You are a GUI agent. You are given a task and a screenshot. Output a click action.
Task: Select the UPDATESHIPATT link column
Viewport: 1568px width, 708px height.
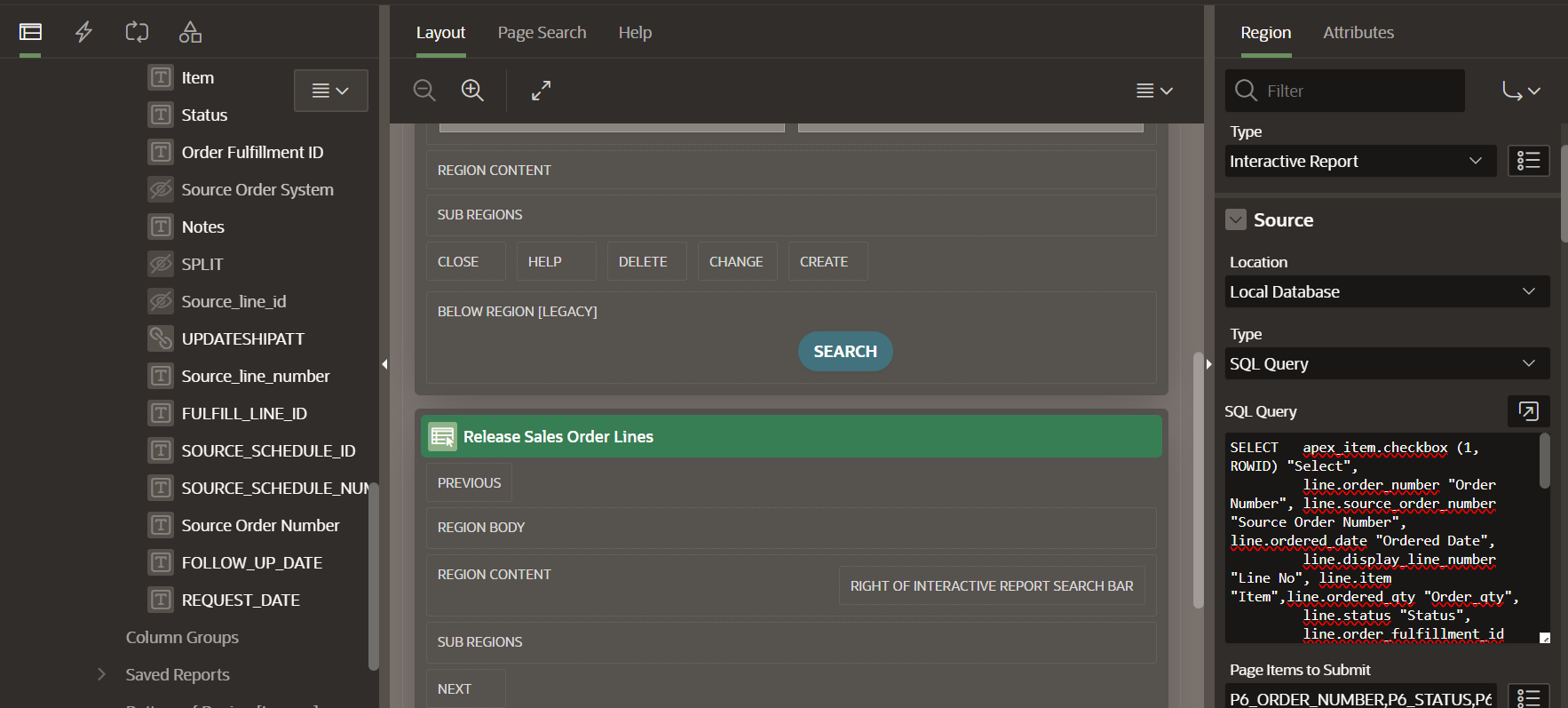(242, 338)
